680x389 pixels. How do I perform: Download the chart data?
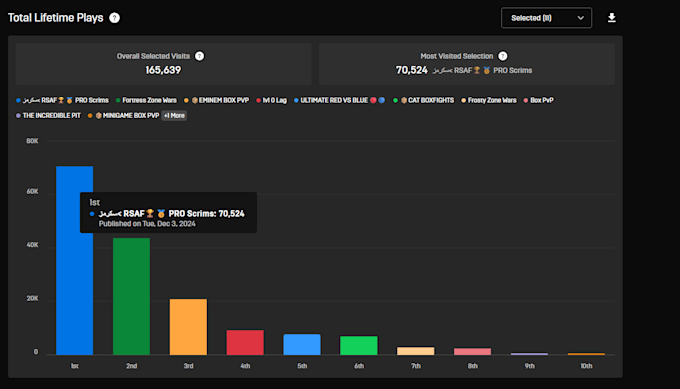(x=611, y=18)
